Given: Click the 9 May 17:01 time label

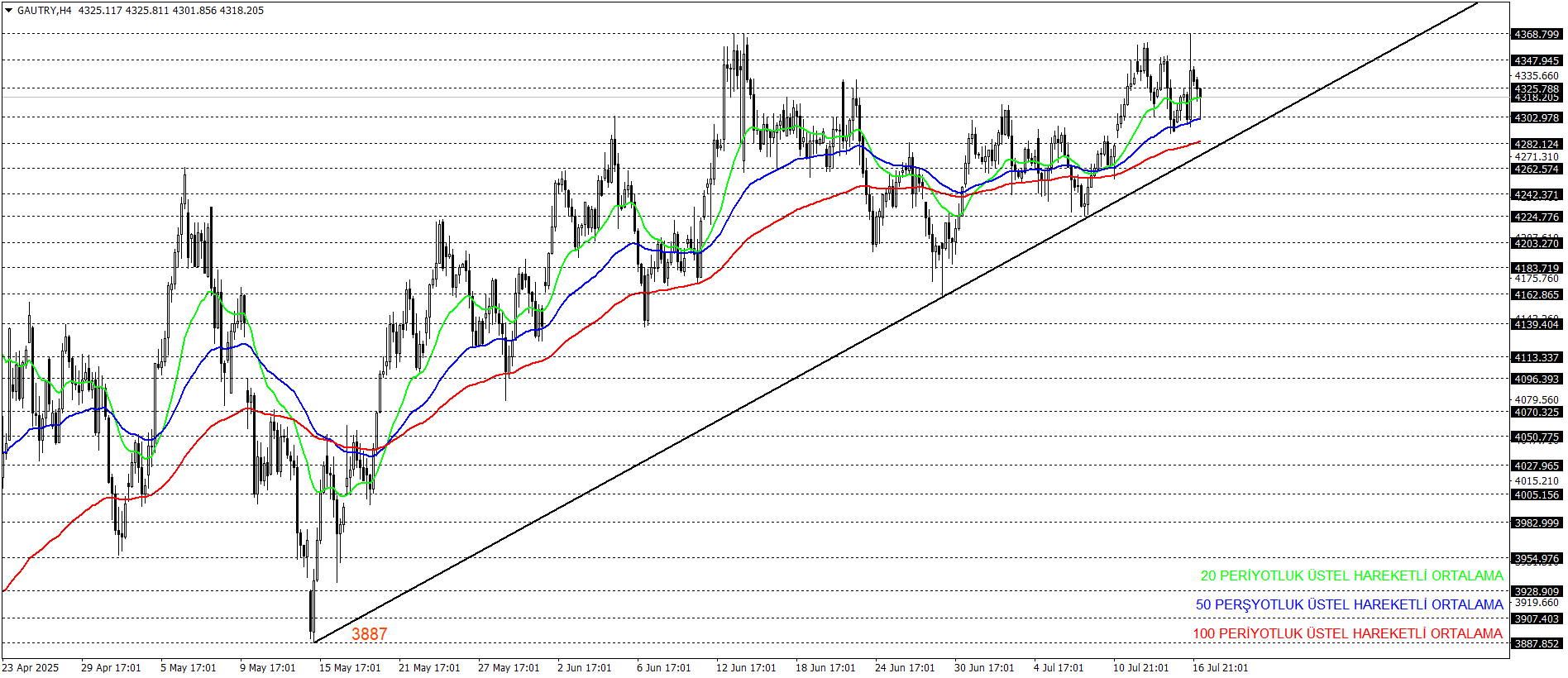Looking at the screenshot, I should 267,667.
